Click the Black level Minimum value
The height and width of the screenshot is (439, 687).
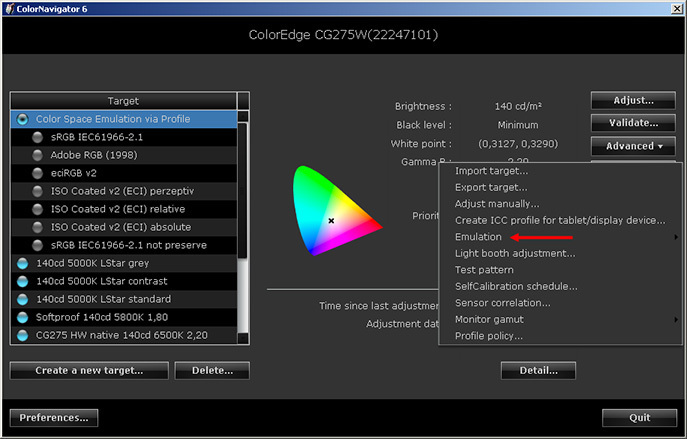point(517,125)
